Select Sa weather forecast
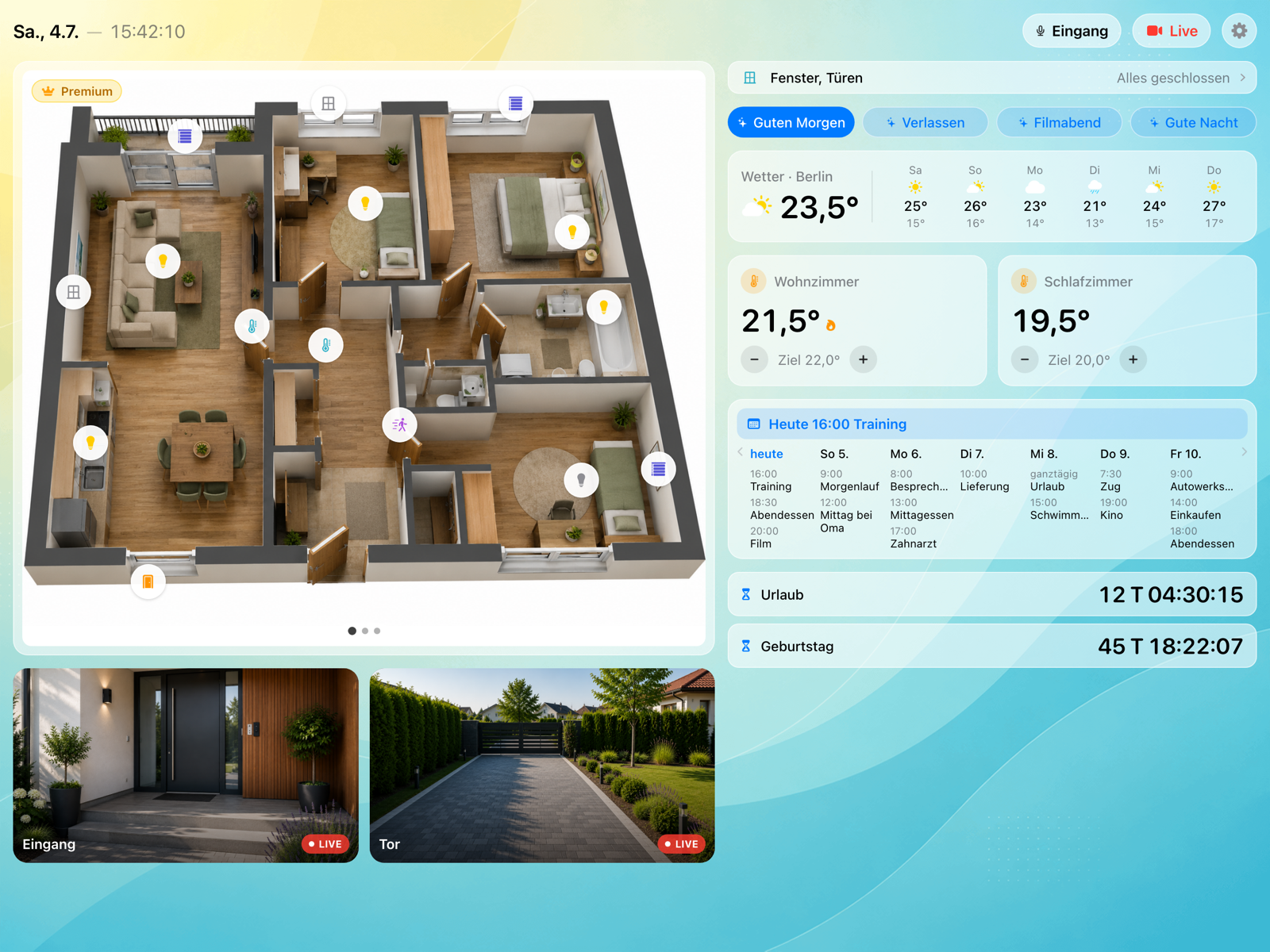The width and height of the screenshot is (1270, 952). (x=915, y=197)
